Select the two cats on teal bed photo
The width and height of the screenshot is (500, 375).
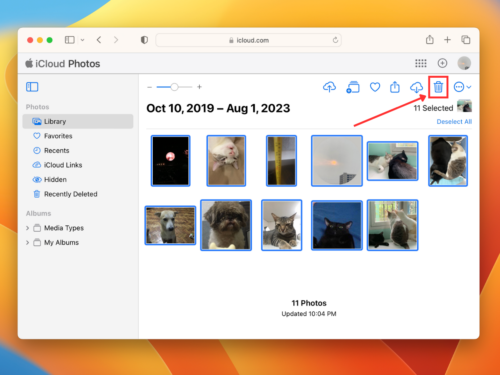[392, 161]
